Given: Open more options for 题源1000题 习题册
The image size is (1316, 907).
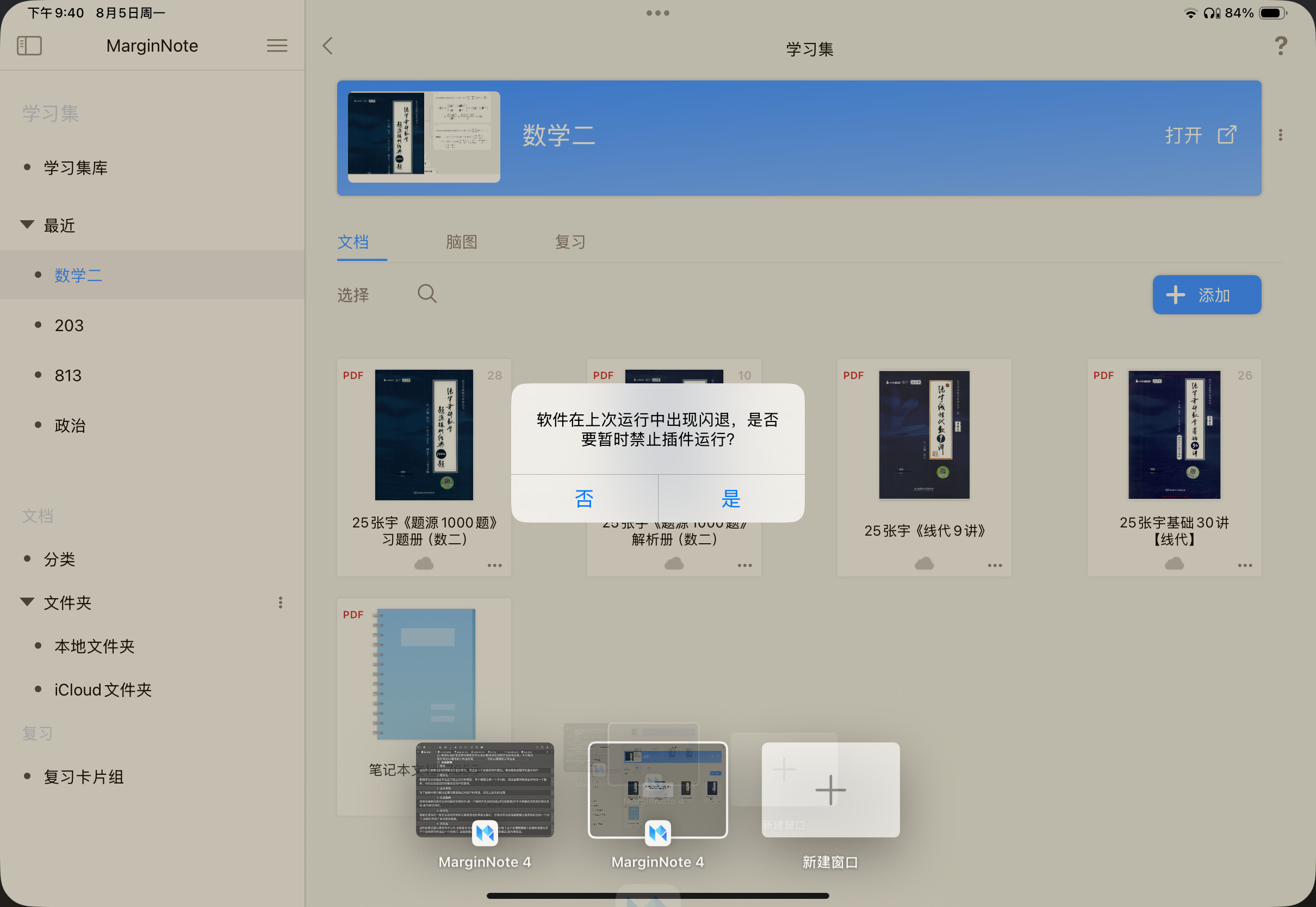Looking at the screenshot, I should tap(494, 566).
